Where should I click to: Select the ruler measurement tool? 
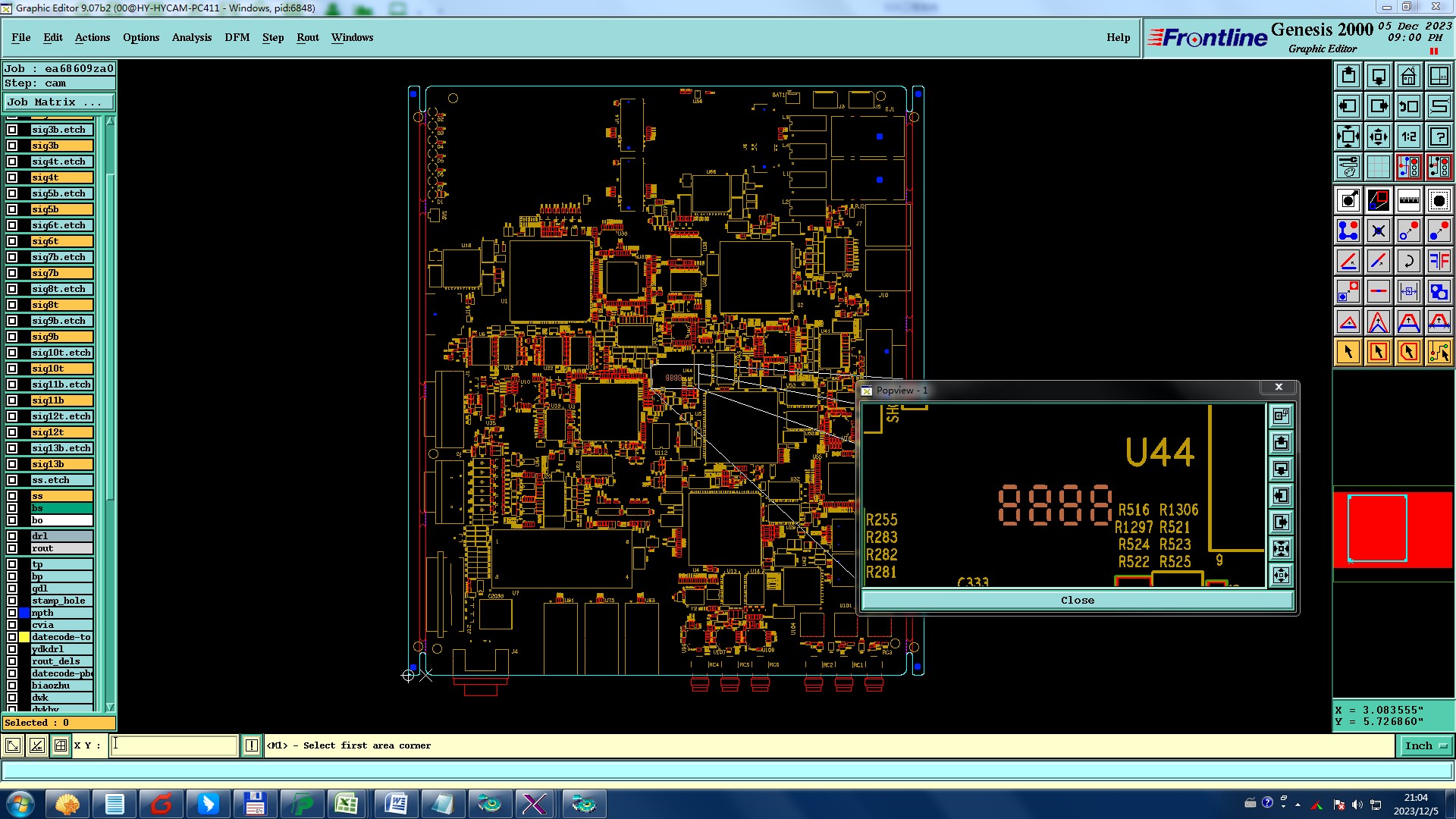(x=1408, y=200)
